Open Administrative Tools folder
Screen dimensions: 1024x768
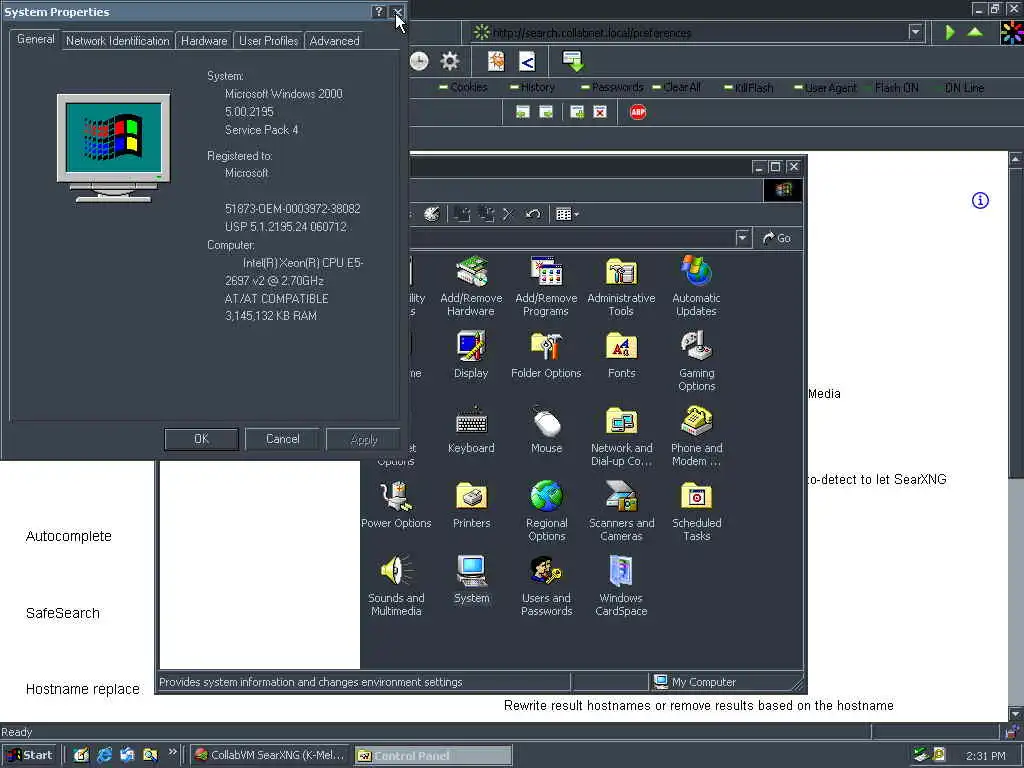621,286
